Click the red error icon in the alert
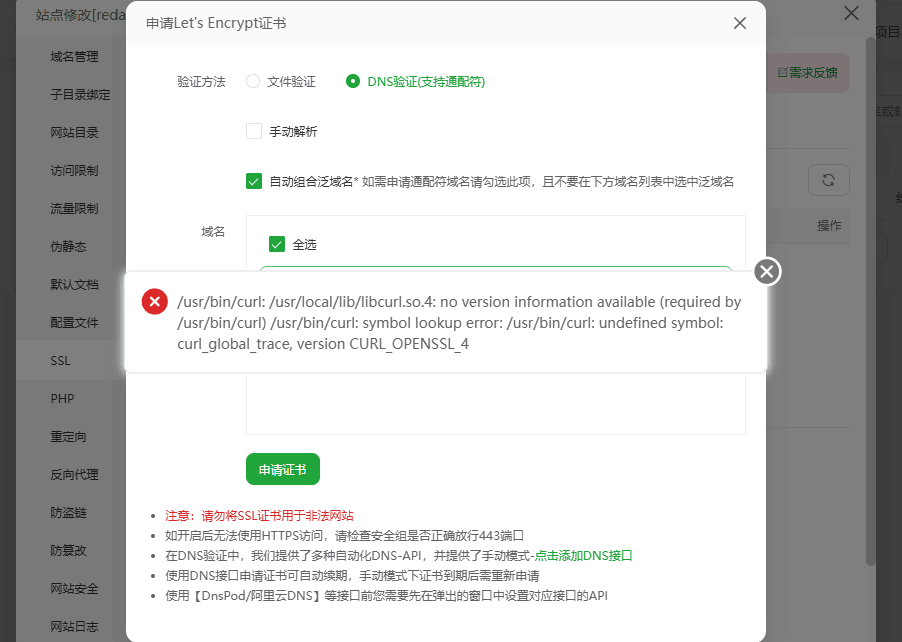The width and height of the screenshot is (902, 642). [x=154, y=302]
